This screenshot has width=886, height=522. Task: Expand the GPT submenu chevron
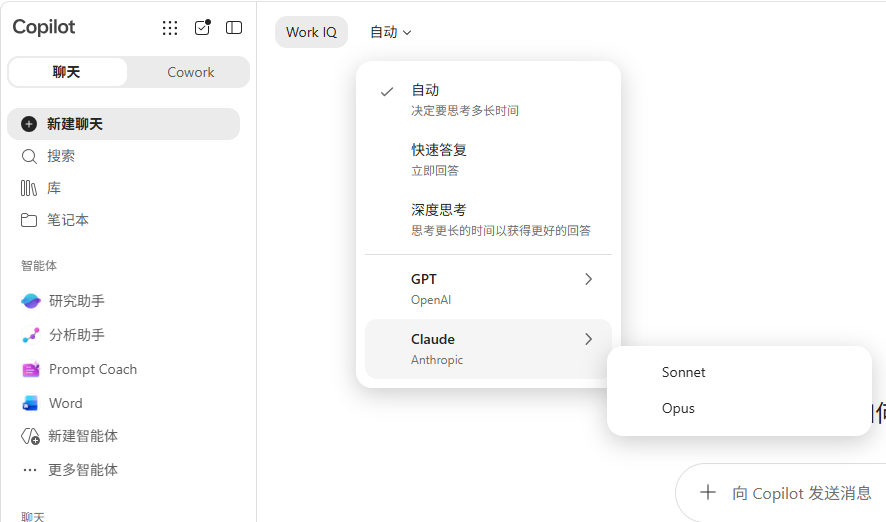click(x=588, y=279)
